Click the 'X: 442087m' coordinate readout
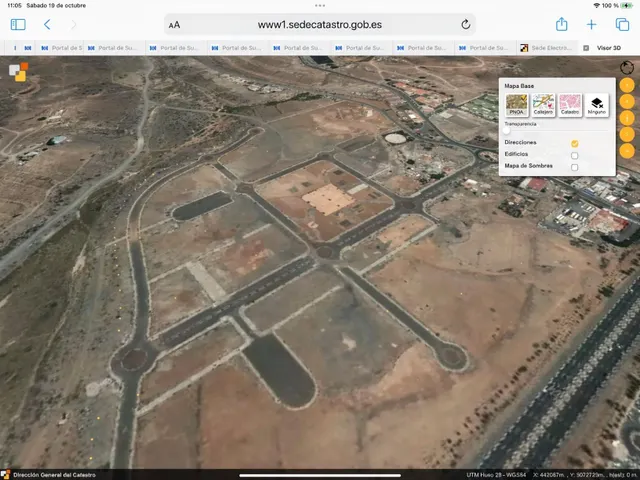640x480 pixels. [548, 475]
